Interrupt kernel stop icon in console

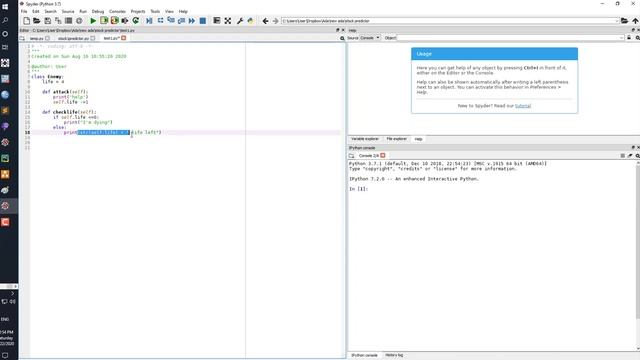click(x=622, y=156)
